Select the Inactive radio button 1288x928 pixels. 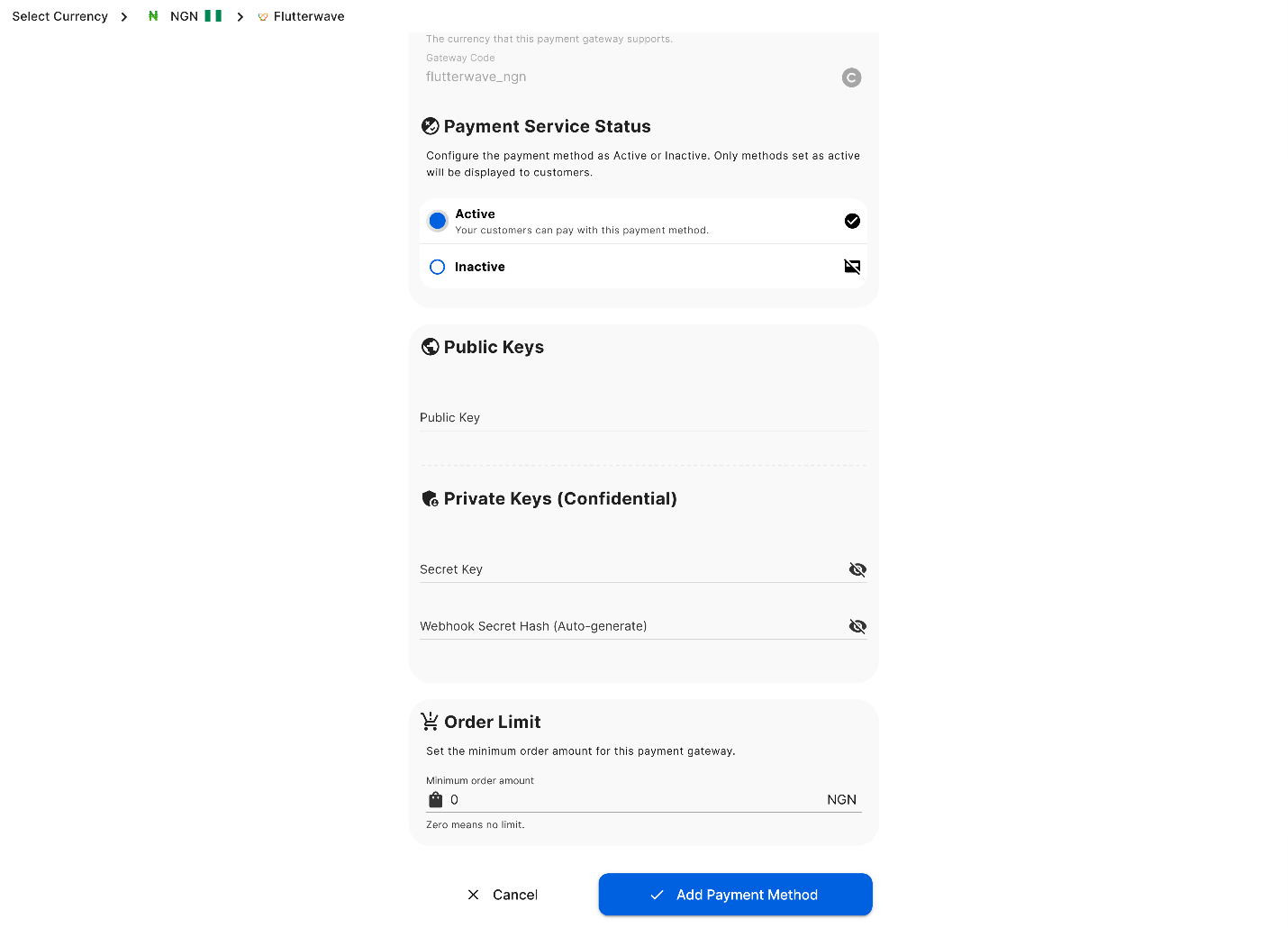(438, 267)
